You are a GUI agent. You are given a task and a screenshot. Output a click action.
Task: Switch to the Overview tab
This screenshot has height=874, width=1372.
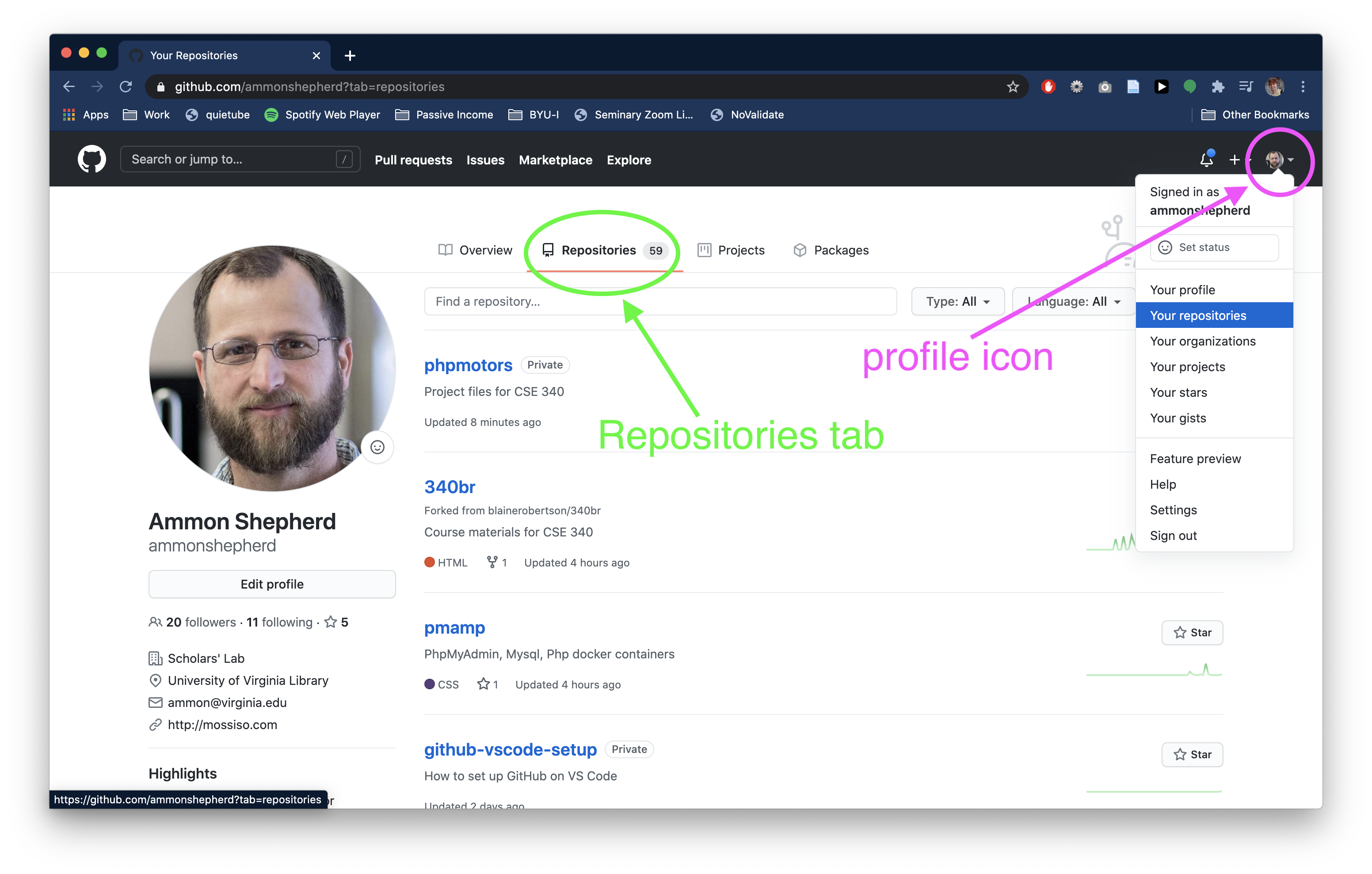[484, 249]
